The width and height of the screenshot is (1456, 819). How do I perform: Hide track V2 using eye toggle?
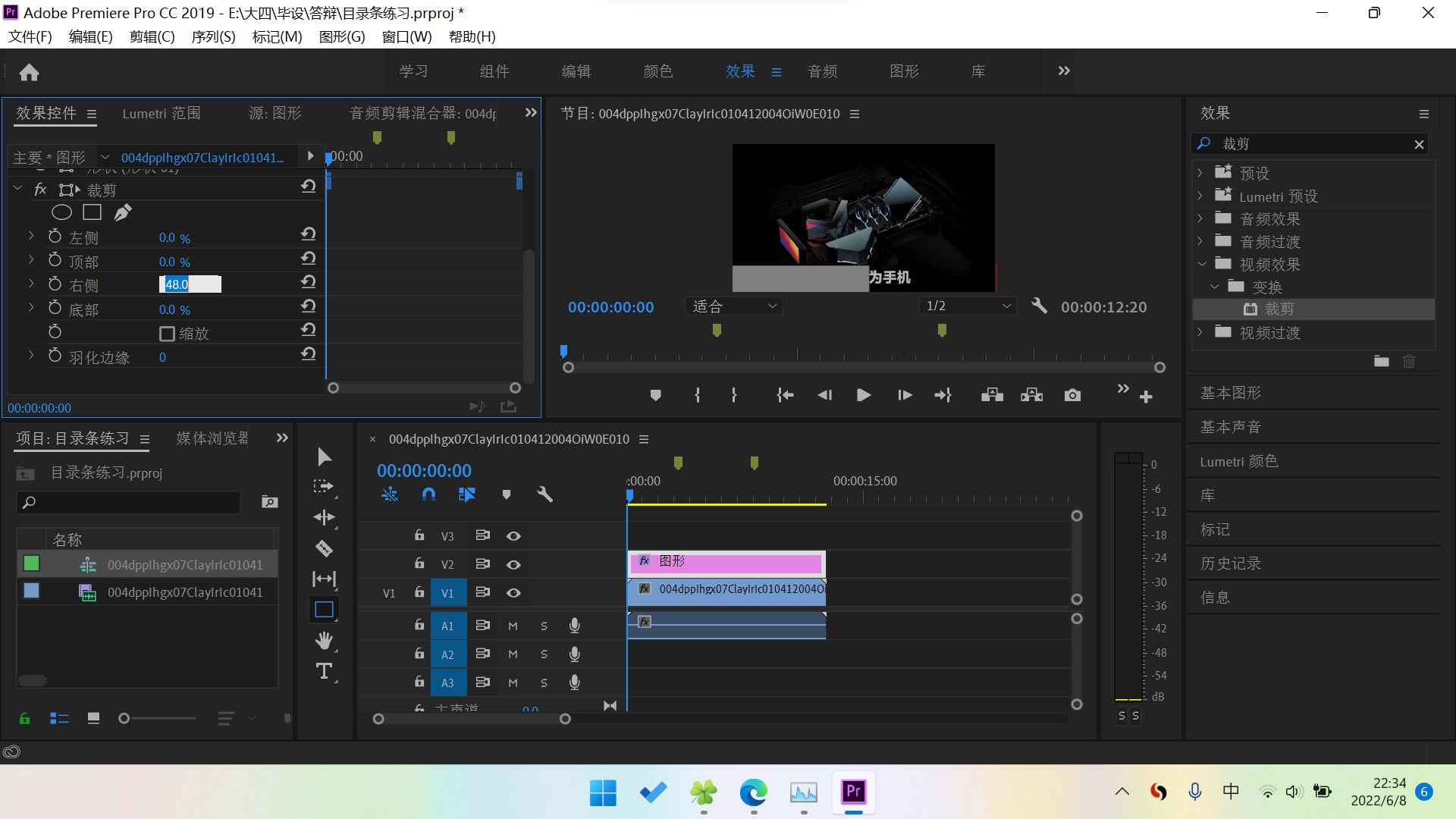tap(513, 565)
